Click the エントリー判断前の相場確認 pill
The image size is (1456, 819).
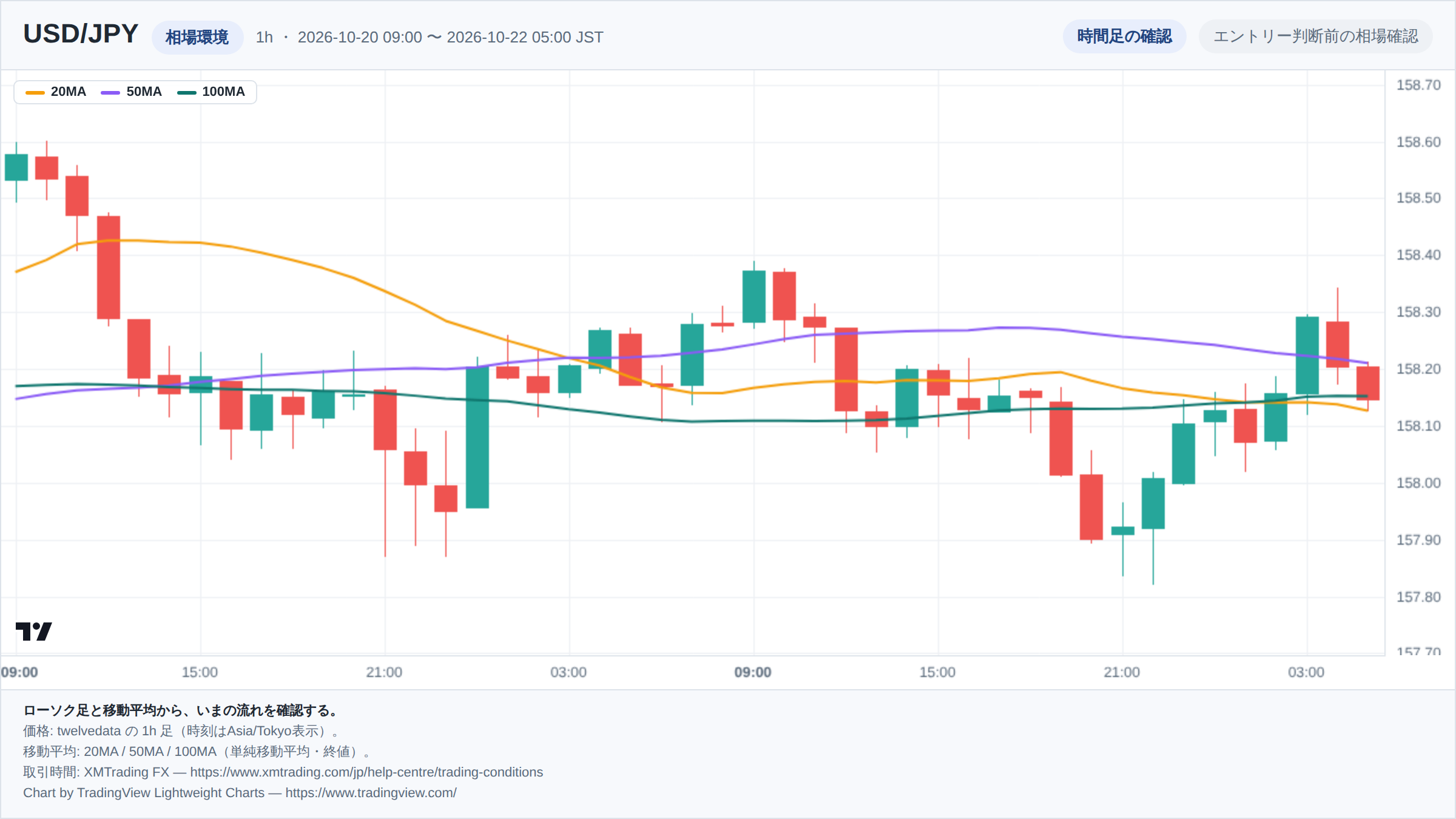click(1315, 36)
